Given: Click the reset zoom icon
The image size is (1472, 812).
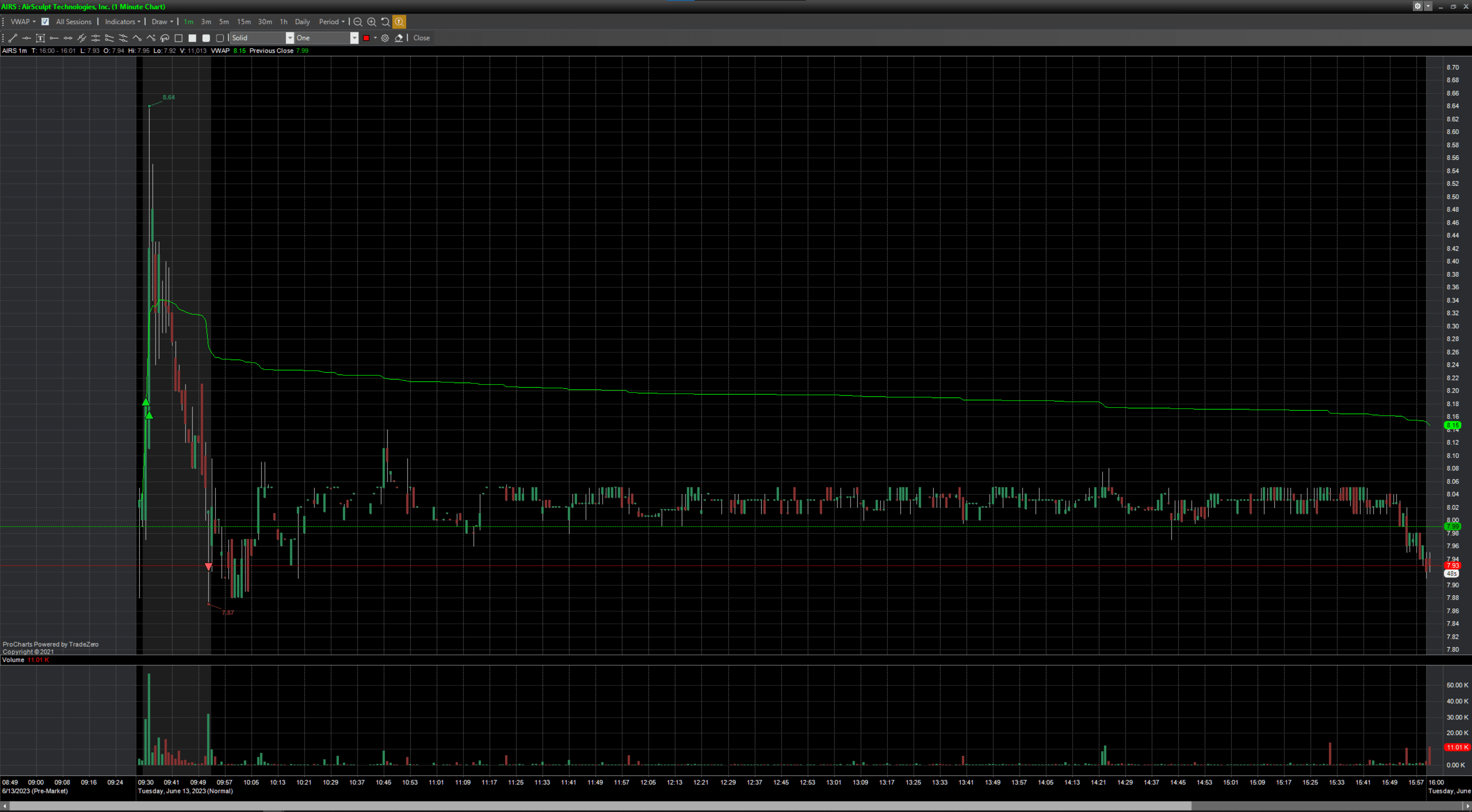Looking at the screenshot, I should (385, 22).
